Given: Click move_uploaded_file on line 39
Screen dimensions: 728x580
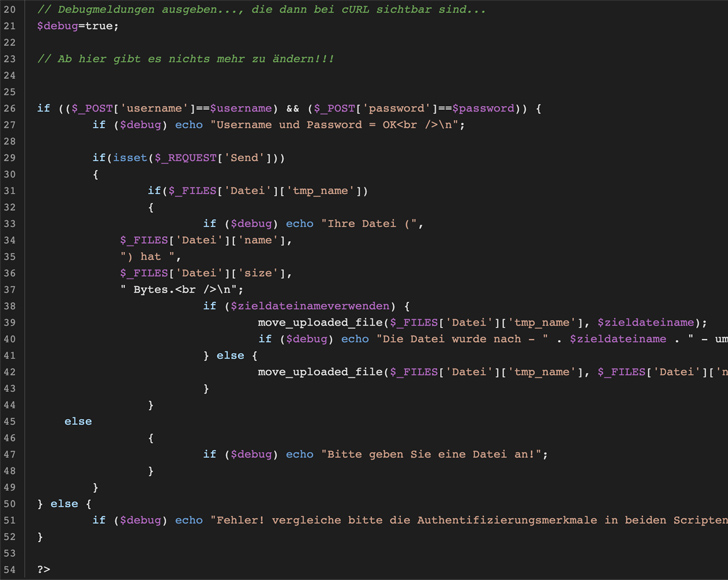Looking at the screenshot, I should pos(320,322).
